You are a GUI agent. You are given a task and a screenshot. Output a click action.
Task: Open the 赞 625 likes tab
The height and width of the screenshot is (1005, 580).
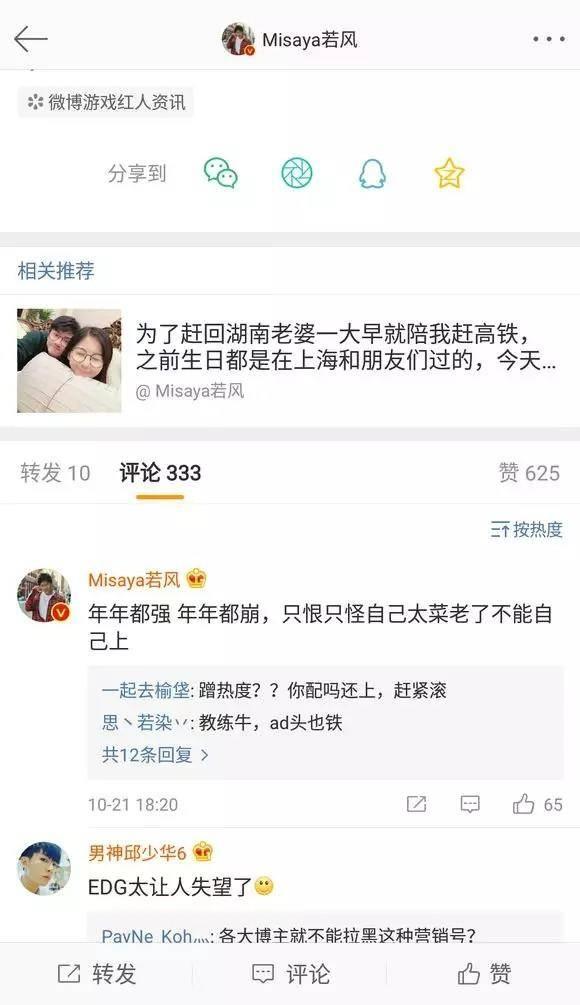tap(529, 473)
